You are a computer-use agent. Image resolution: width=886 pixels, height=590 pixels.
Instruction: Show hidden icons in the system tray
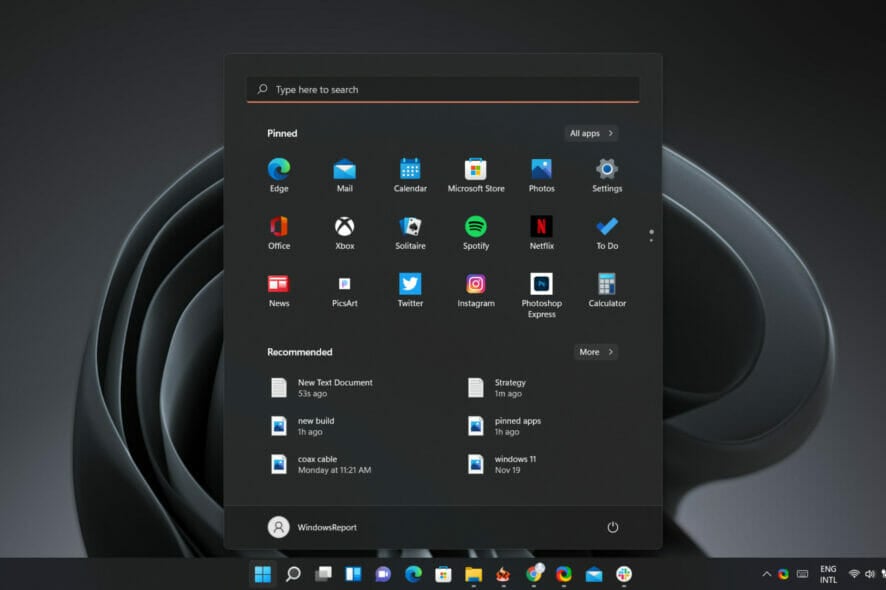point(766,574)
